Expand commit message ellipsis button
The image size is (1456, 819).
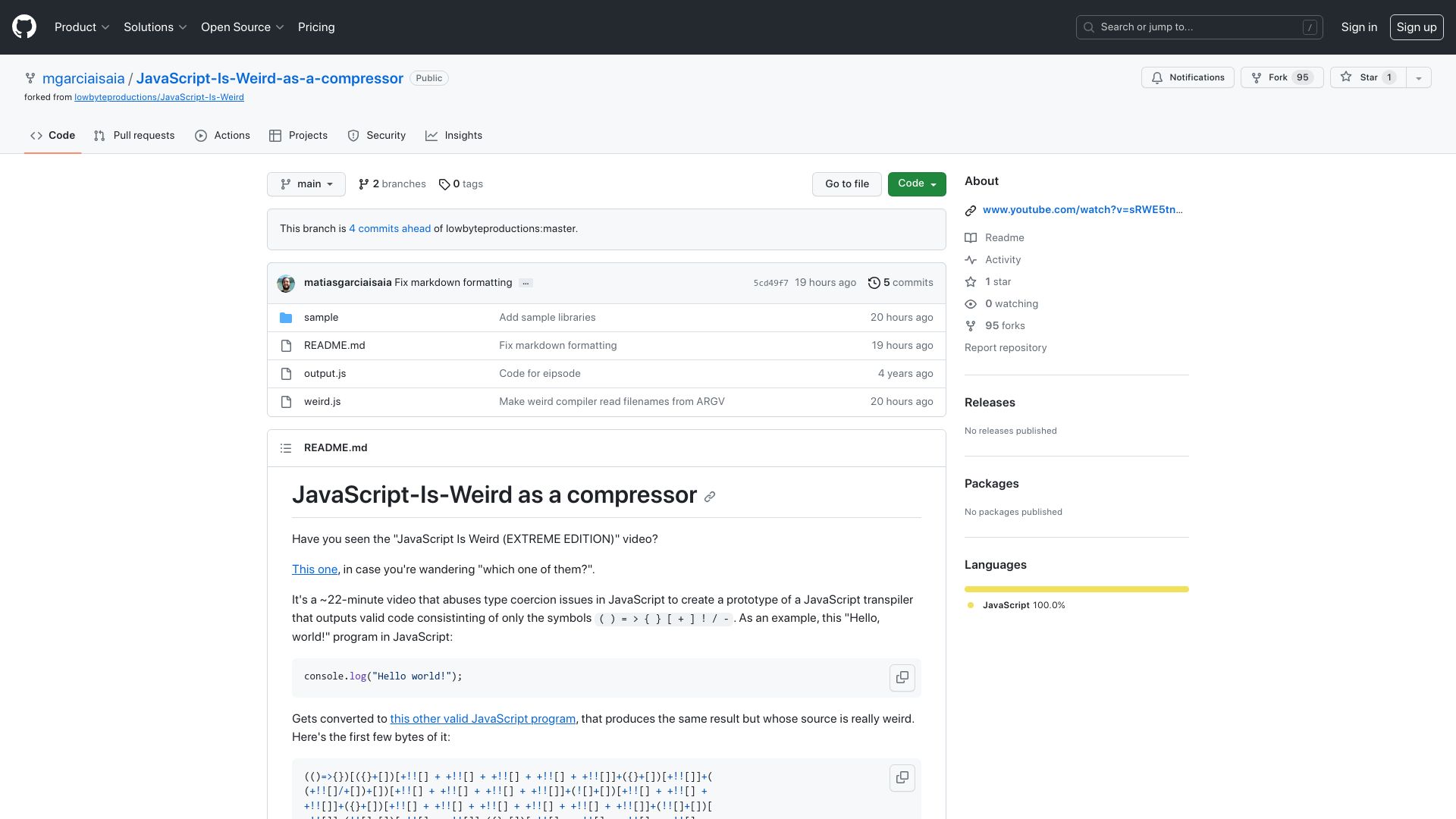[526, 283]
